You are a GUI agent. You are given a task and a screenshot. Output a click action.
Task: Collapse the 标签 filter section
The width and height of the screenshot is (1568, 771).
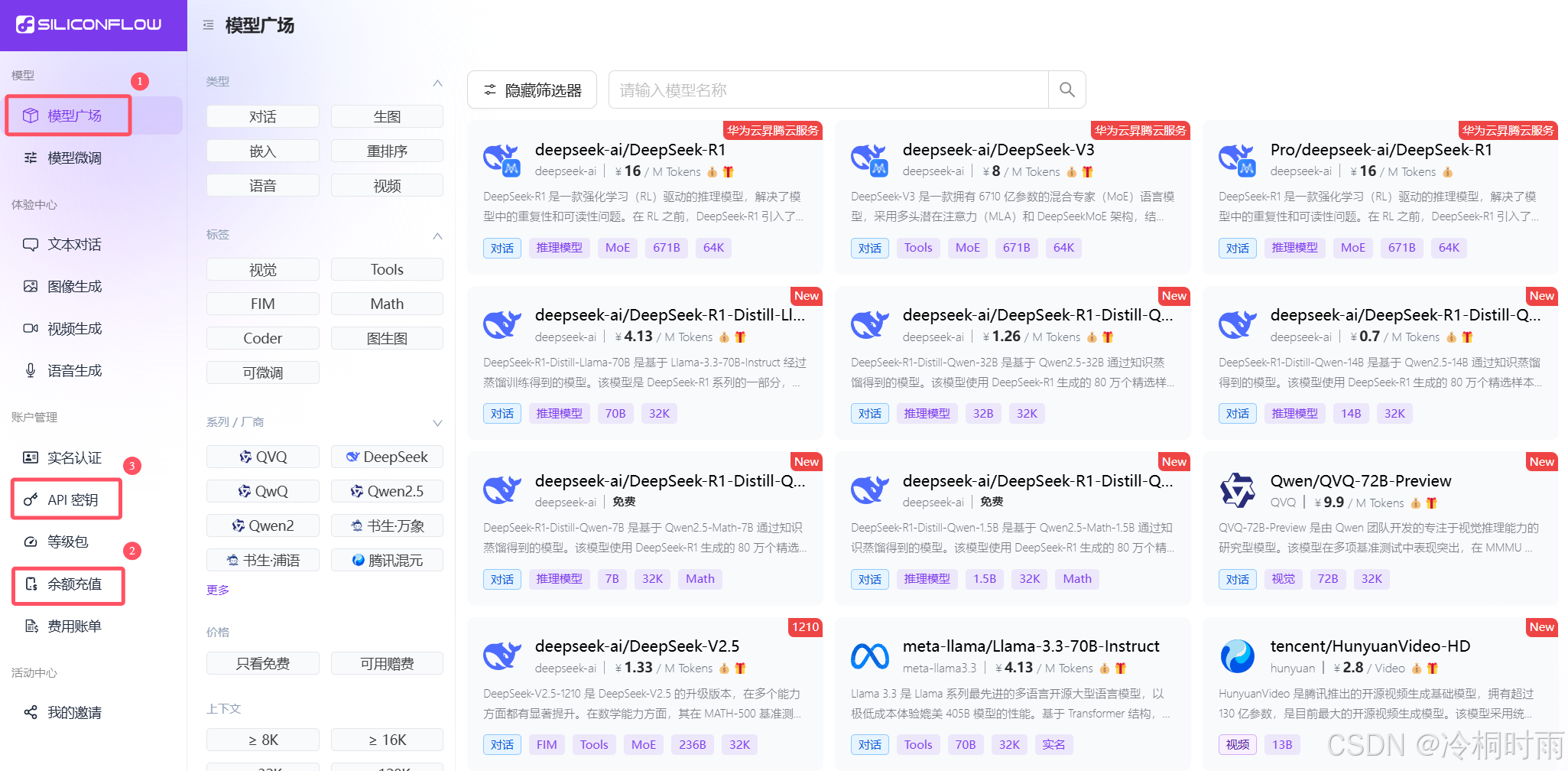point(437,236)
